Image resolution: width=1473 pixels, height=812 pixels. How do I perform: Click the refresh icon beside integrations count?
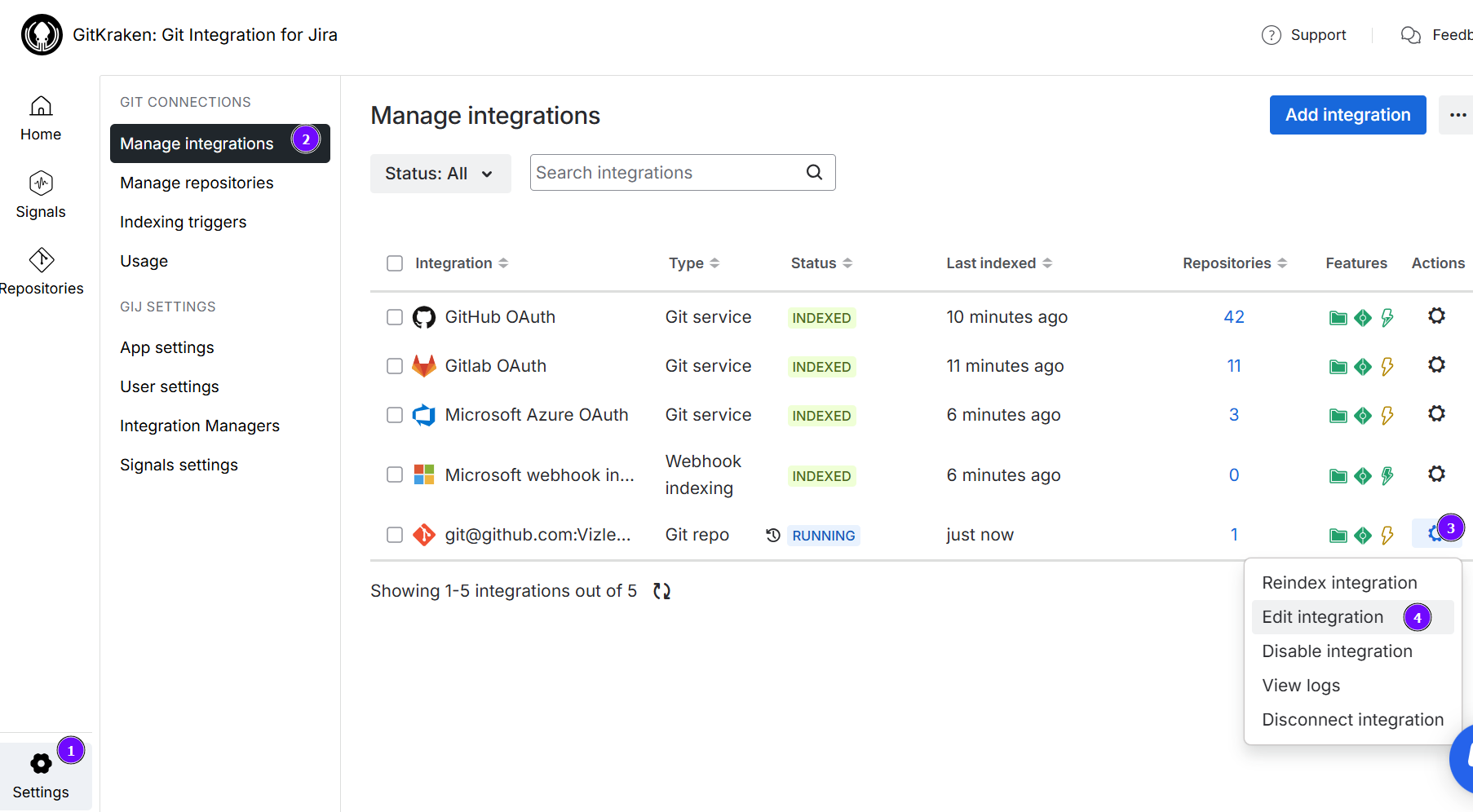661,591
